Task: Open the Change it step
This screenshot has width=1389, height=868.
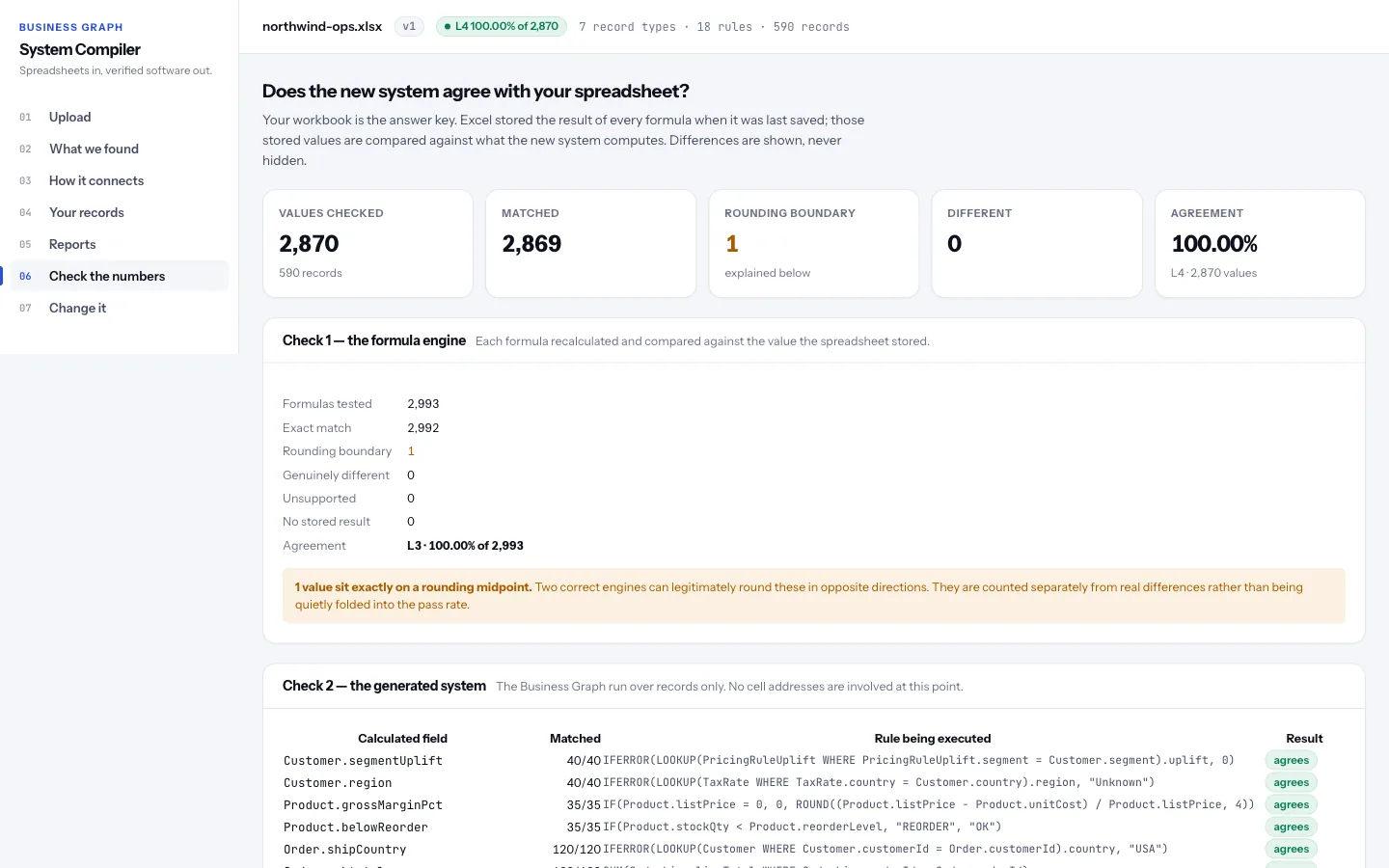Action: click(x=119, y=308)
